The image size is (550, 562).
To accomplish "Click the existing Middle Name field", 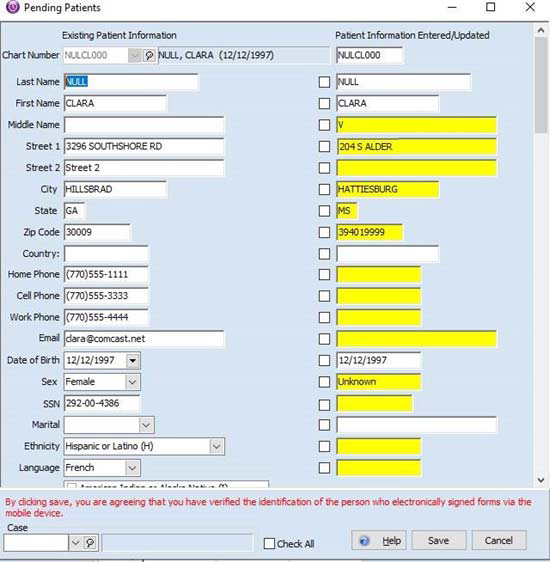I will point(144,125).
